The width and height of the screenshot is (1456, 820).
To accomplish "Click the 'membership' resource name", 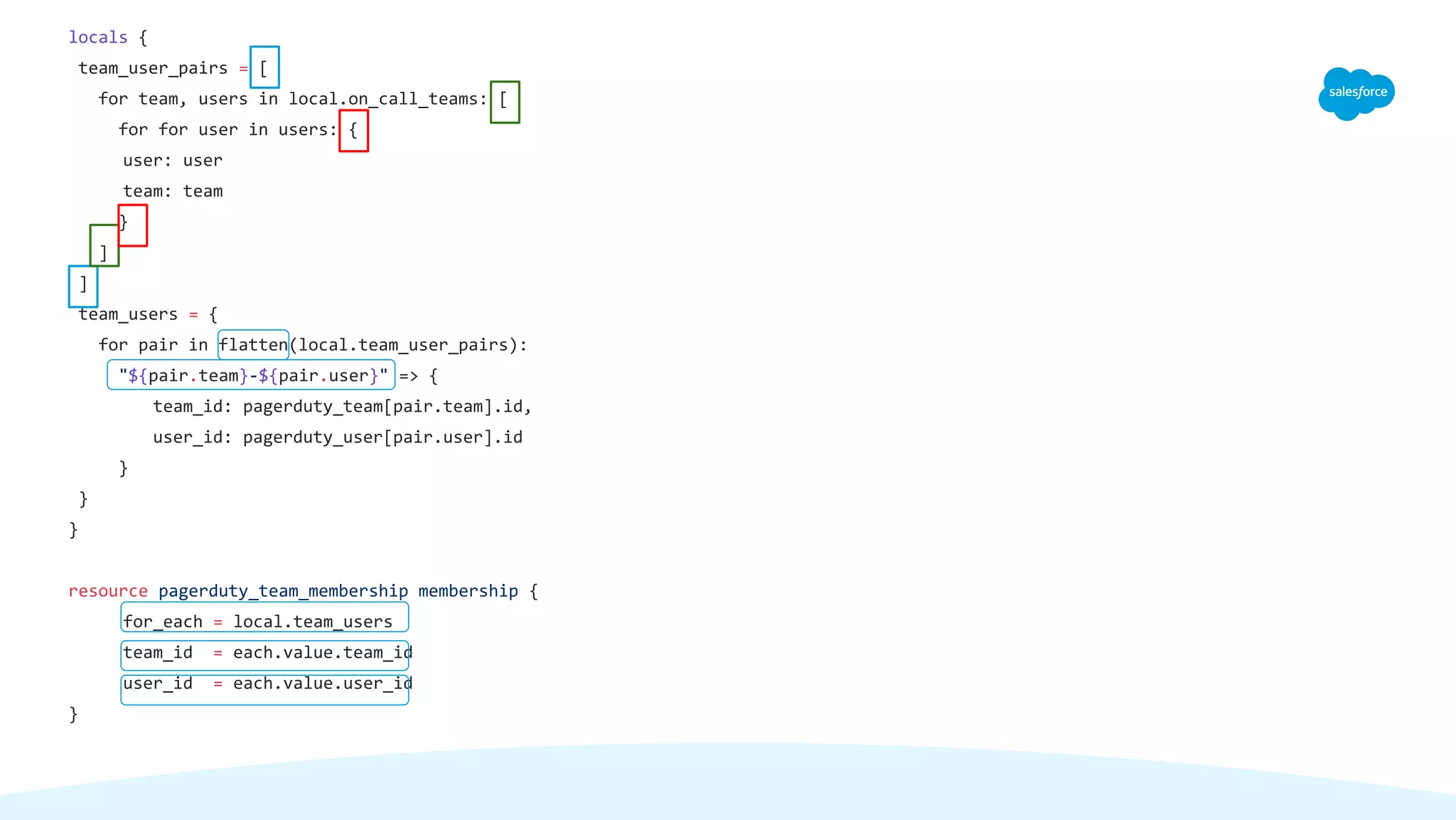I will point(468,591).
